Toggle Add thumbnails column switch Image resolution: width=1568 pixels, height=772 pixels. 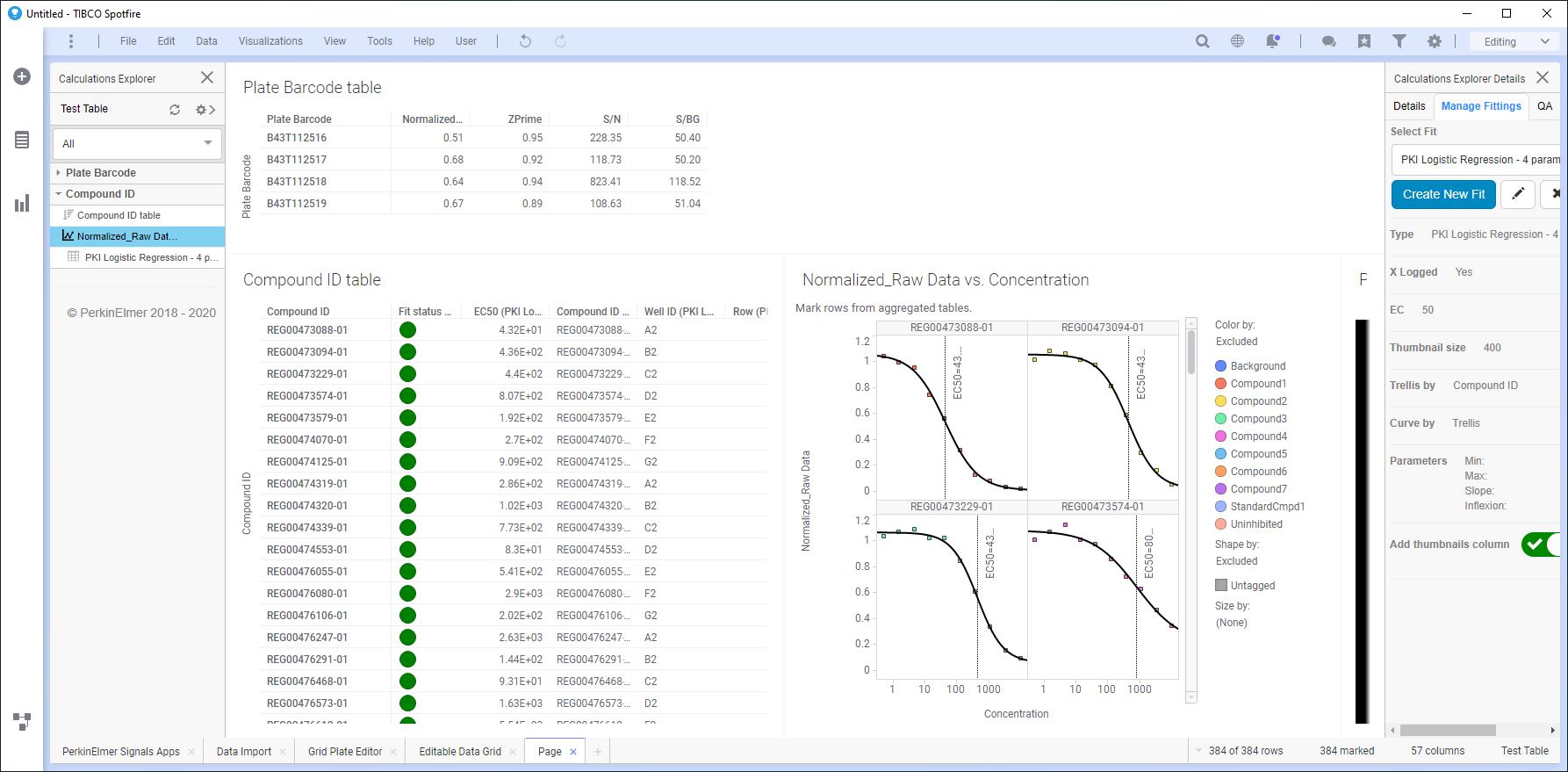(x=1541, y=545)
